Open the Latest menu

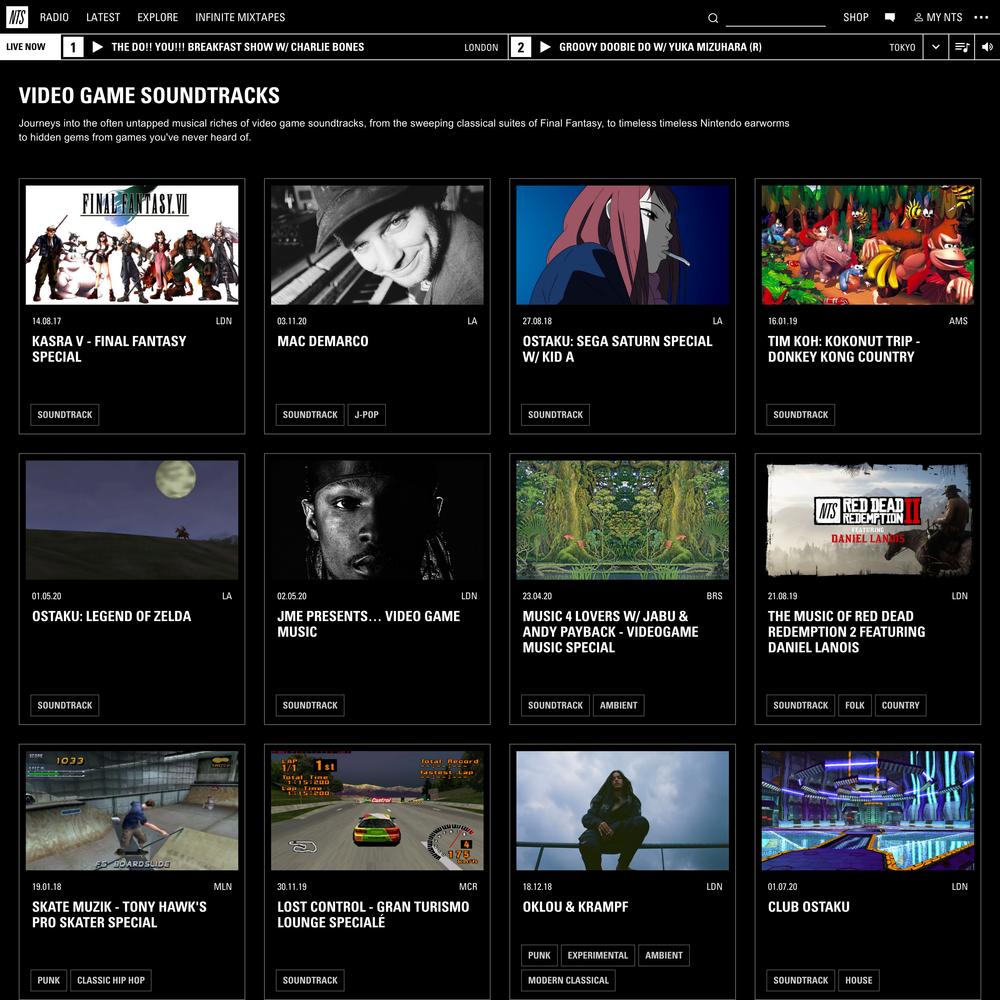(x=103, y=17)
